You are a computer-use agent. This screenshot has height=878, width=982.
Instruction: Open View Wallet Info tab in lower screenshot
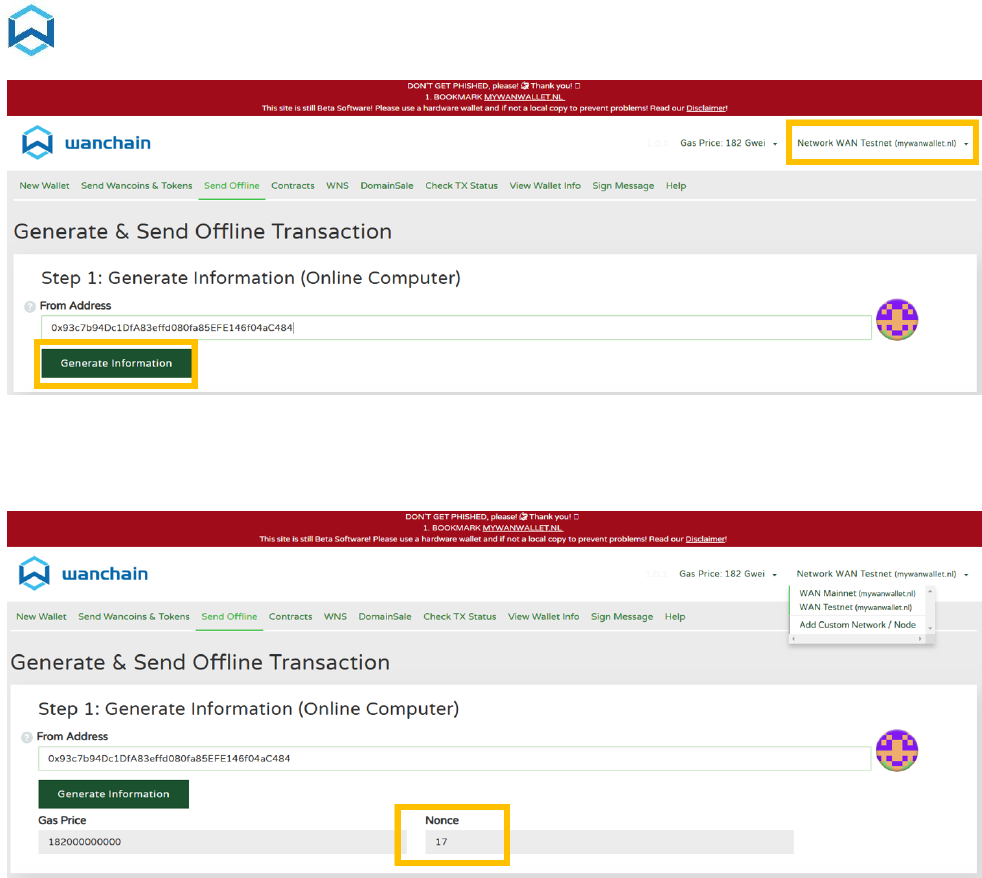tap(544, 617)
